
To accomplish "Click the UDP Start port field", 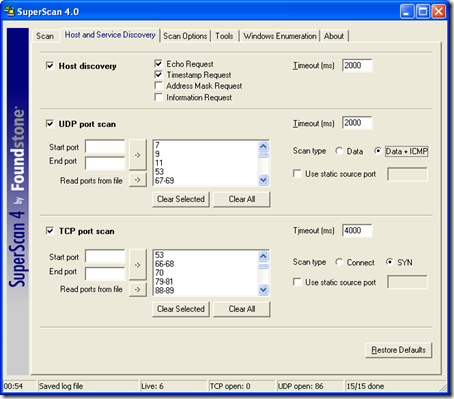I will tap(105, 147).
